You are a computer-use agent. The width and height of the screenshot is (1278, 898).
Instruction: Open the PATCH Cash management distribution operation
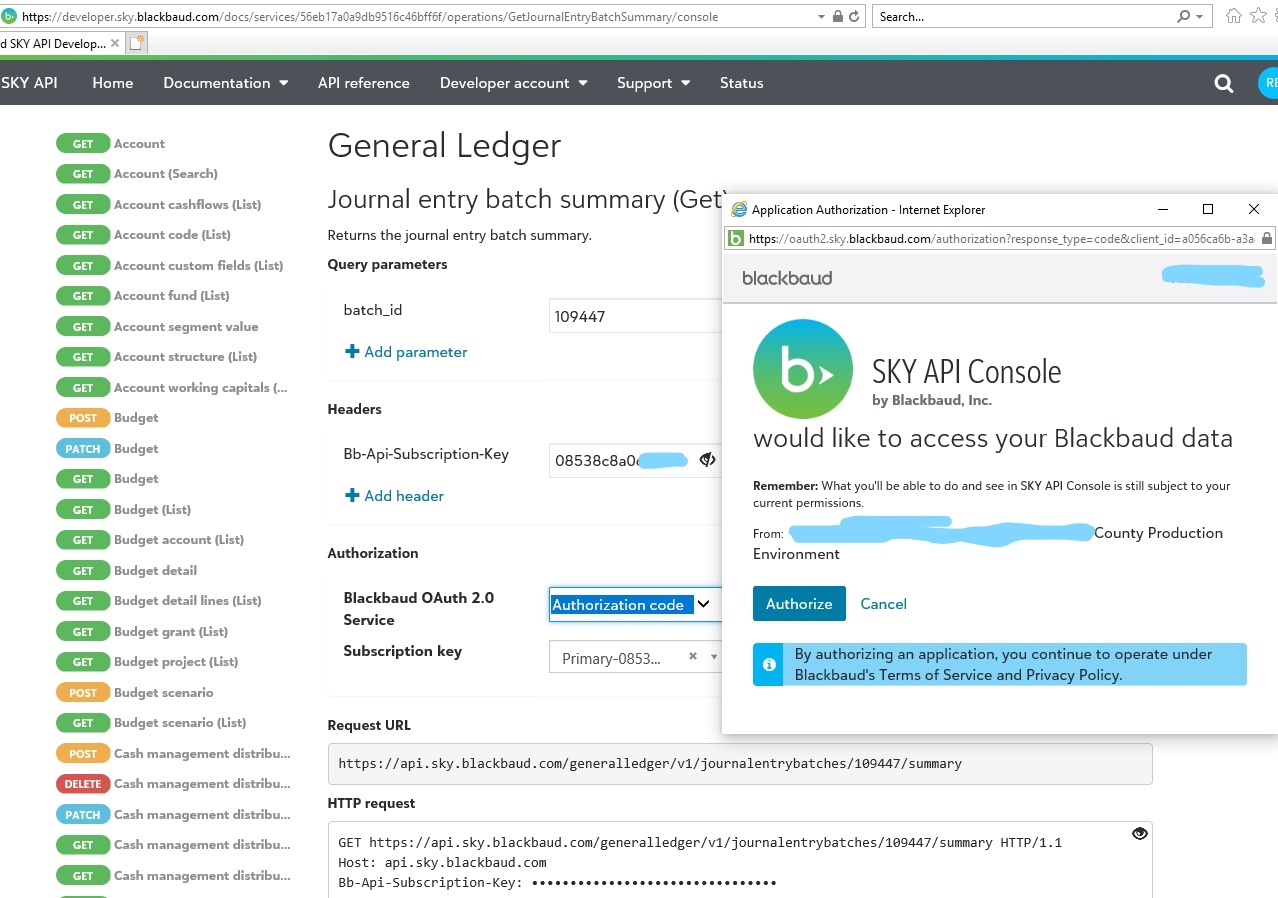(173, 815)
